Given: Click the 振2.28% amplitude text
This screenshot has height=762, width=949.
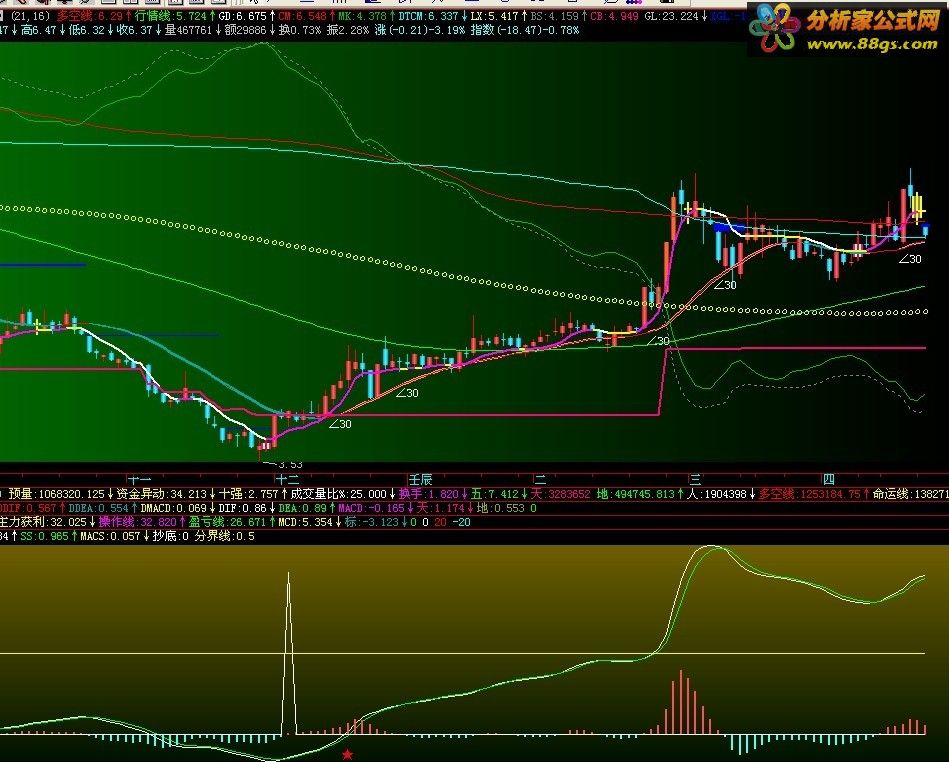Looking at the screenshot, I should tap(347, 30).
